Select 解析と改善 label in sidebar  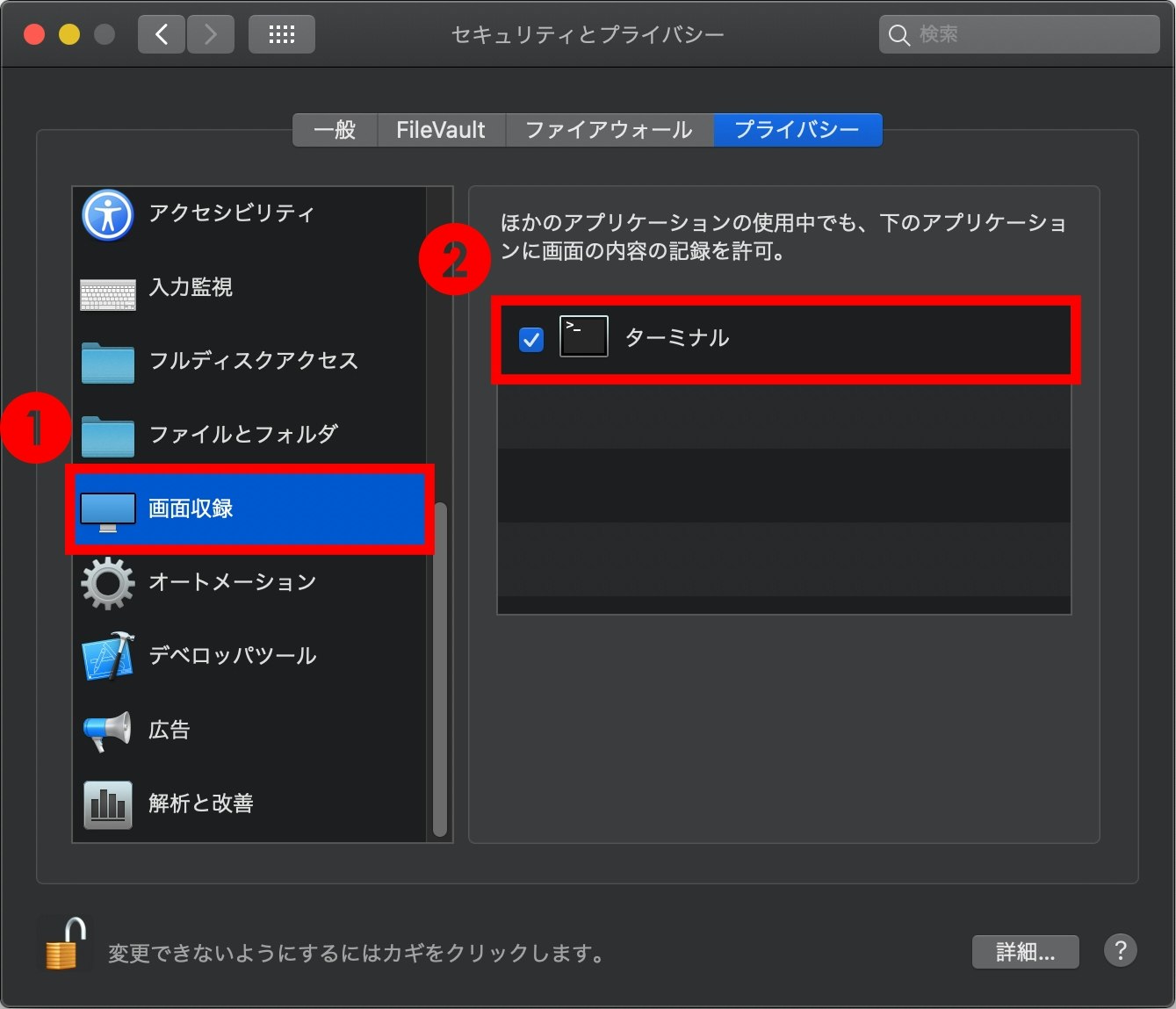[201, 804]
